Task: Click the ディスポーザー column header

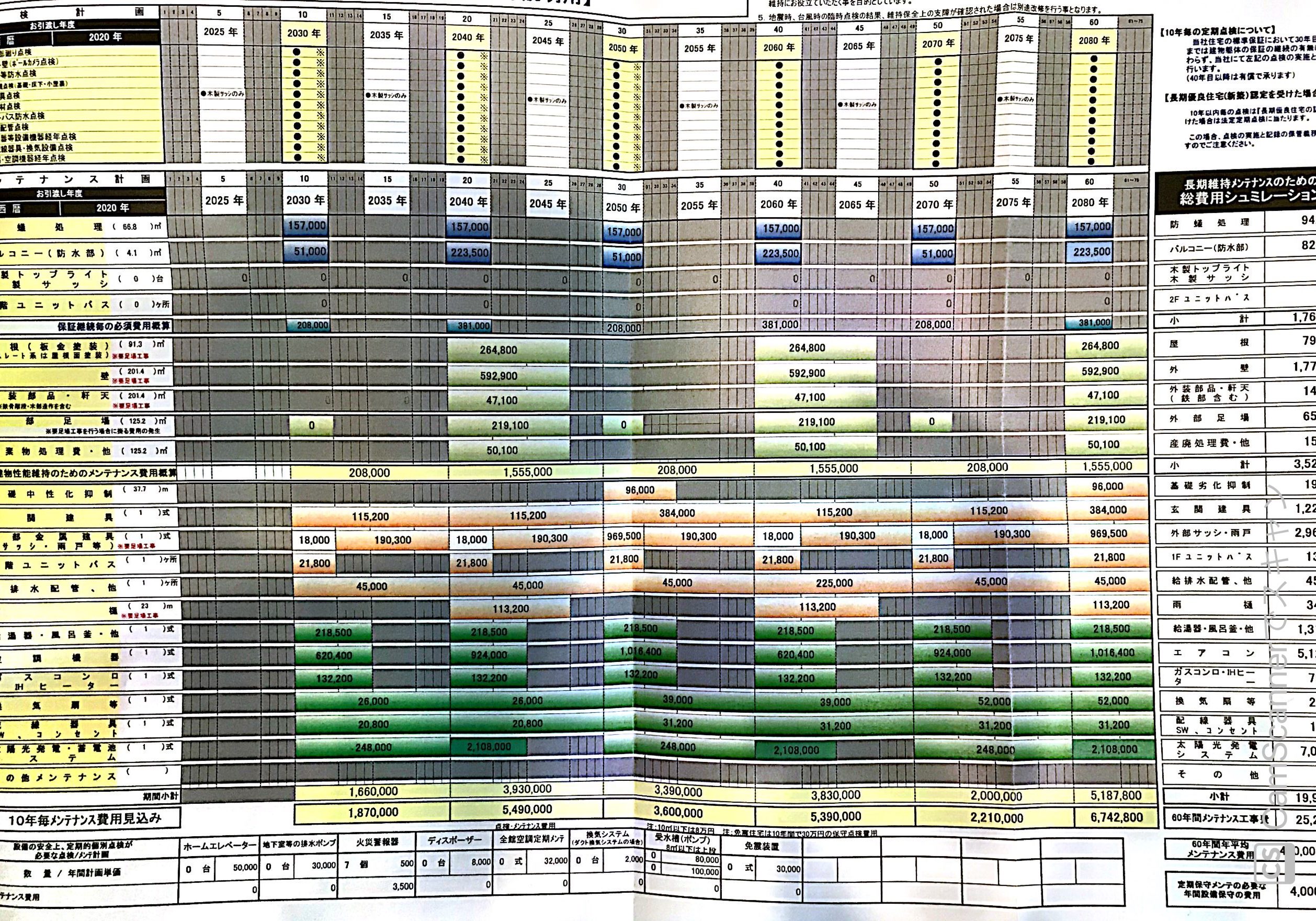Action: [x=455, y=839]
